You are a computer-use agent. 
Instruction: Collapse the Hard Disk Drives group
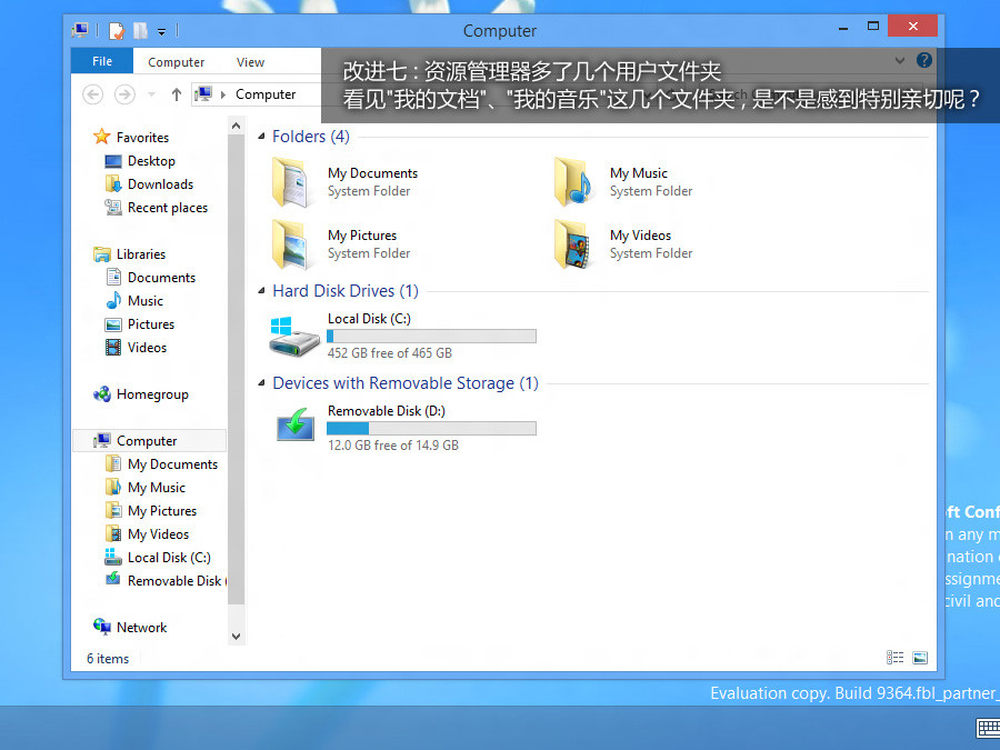click(x=262, y=292)
